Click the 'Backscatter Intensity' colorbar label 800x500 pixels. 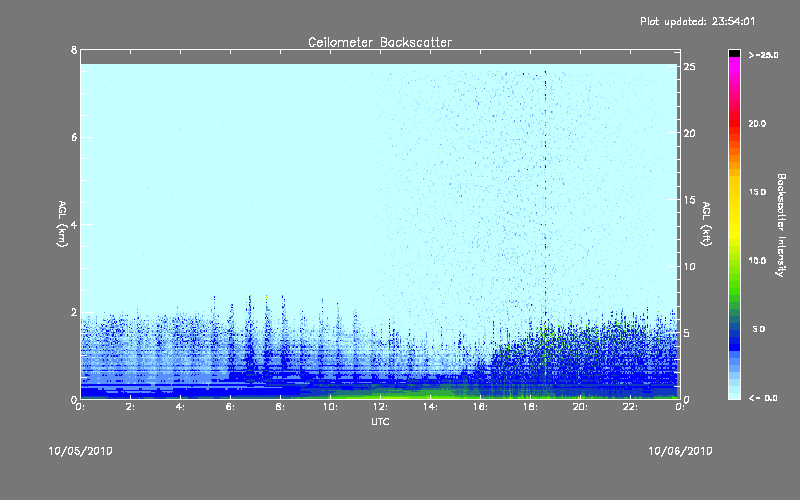click(781, 225)
